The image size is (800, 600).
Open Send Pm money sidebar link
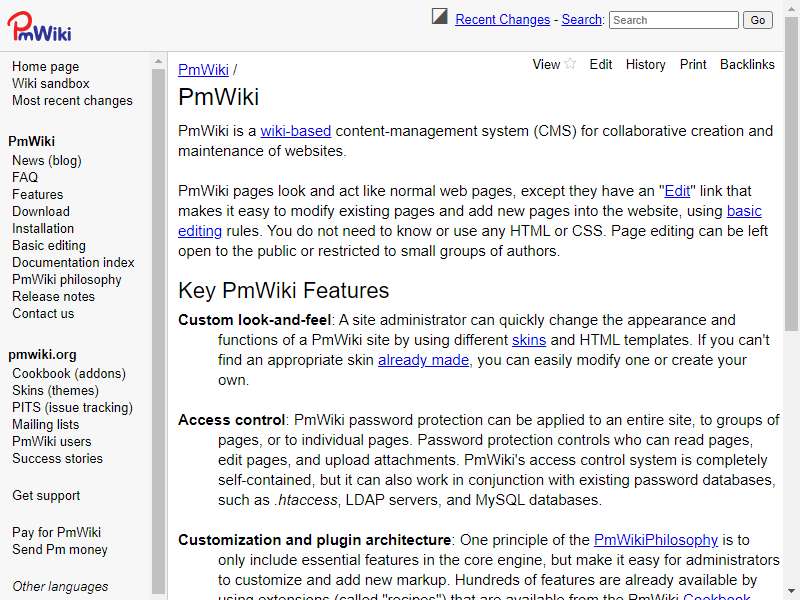pos(60,549)
